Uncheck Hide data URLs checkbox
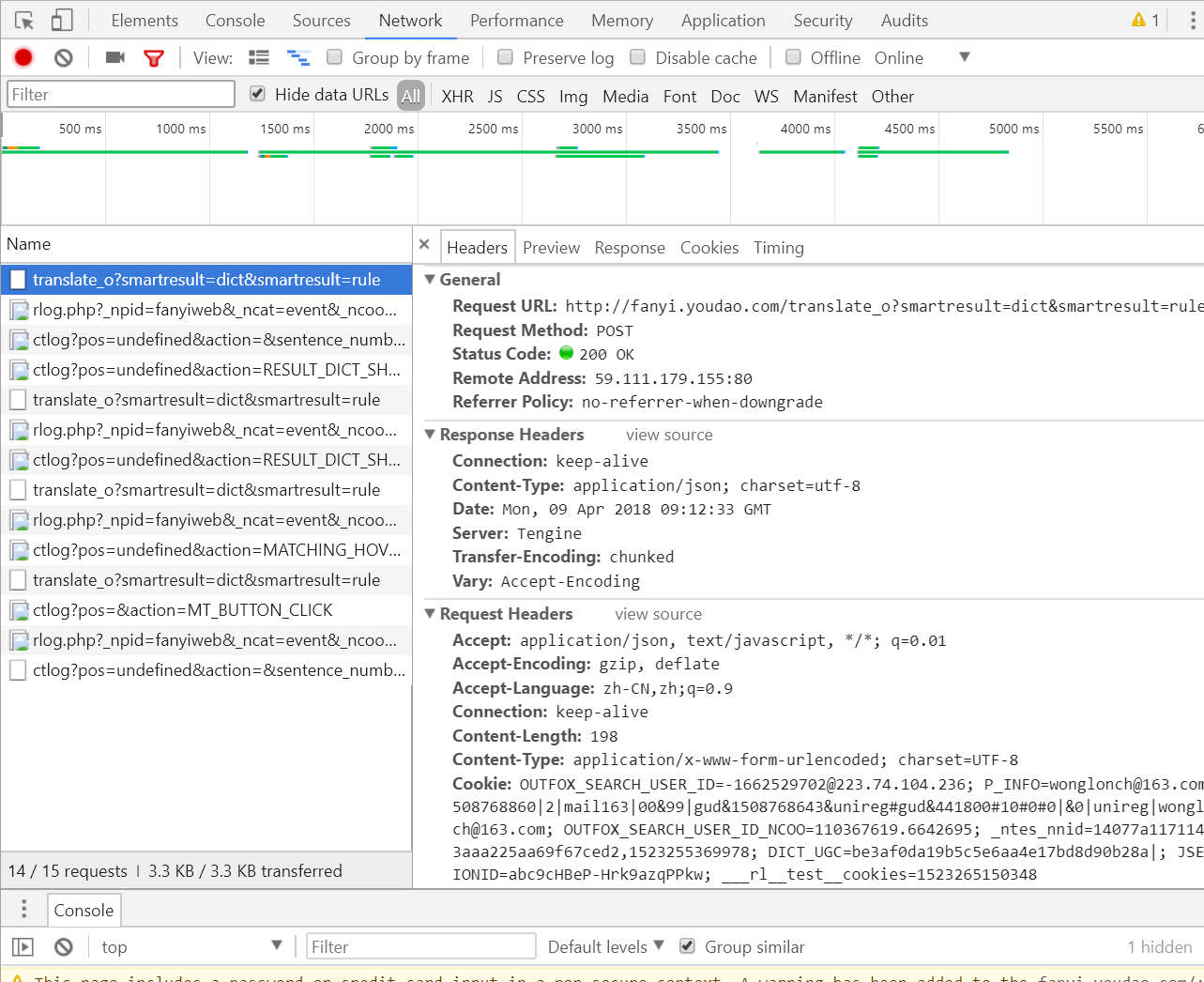1204x982 pixels. (257, 94)
